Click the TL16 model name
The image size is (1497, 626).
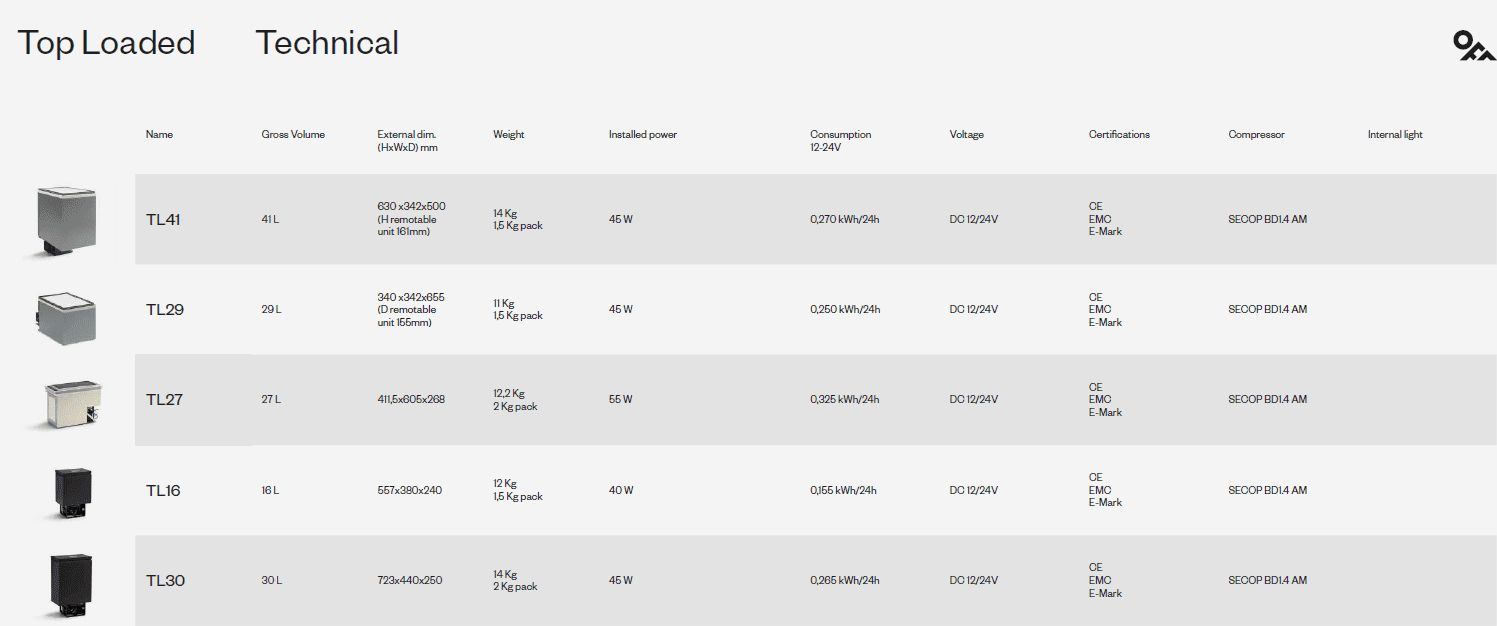tap(163, 490)
